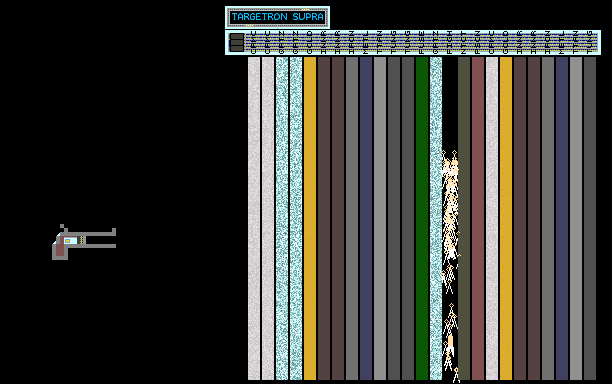612x384 pixels.
Task: Click the leftmost pale CRMC column
Action: (x=254, y=219)
